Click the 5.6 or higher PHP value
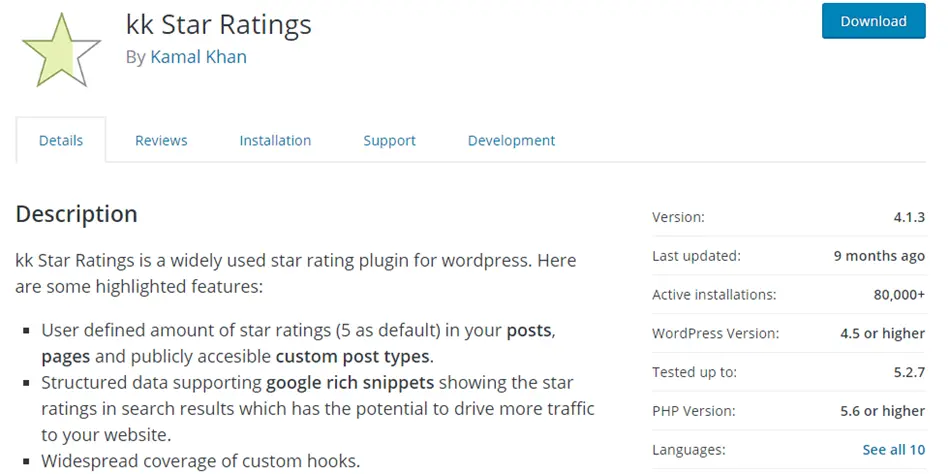The image size is (950, 474). [x=882, y=411]
